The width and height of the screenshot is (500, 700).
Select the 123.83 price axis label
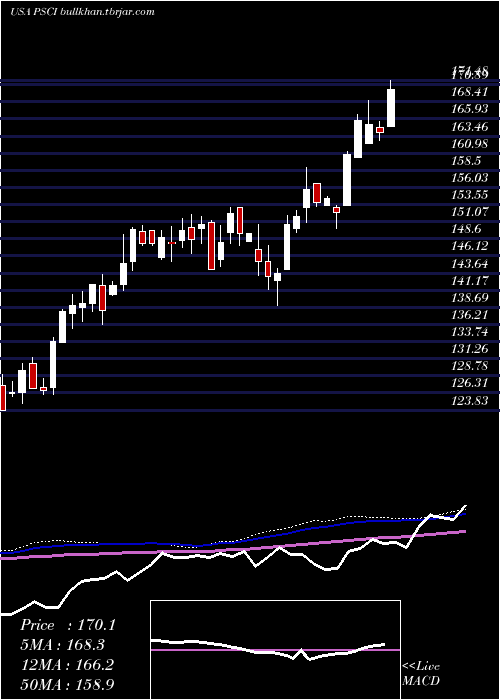pyautogui.click(x=470, y=400)
